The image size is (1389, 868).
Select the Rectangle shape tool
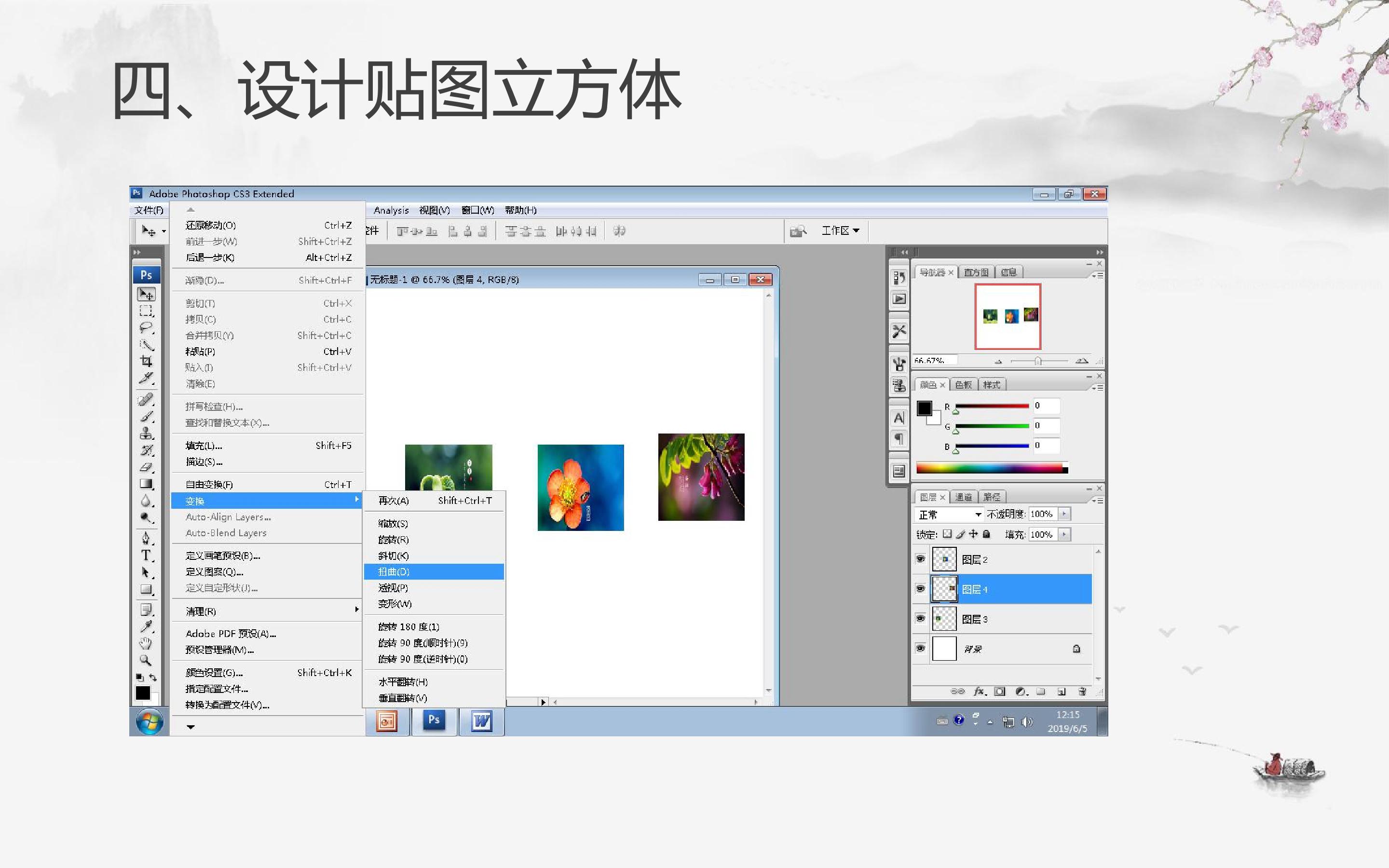(x=146, y=590)
